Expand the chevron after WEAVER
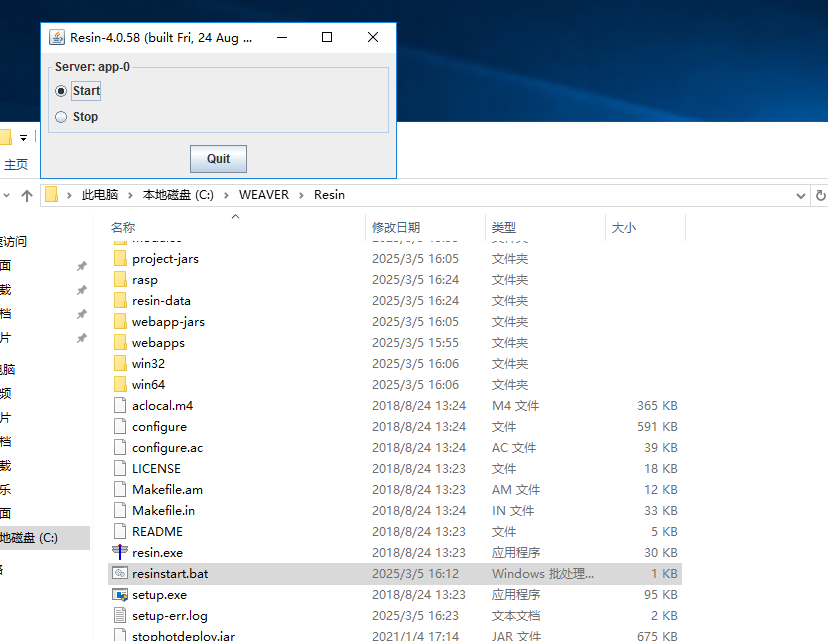828x641 pixels. [x=302, y=195]
